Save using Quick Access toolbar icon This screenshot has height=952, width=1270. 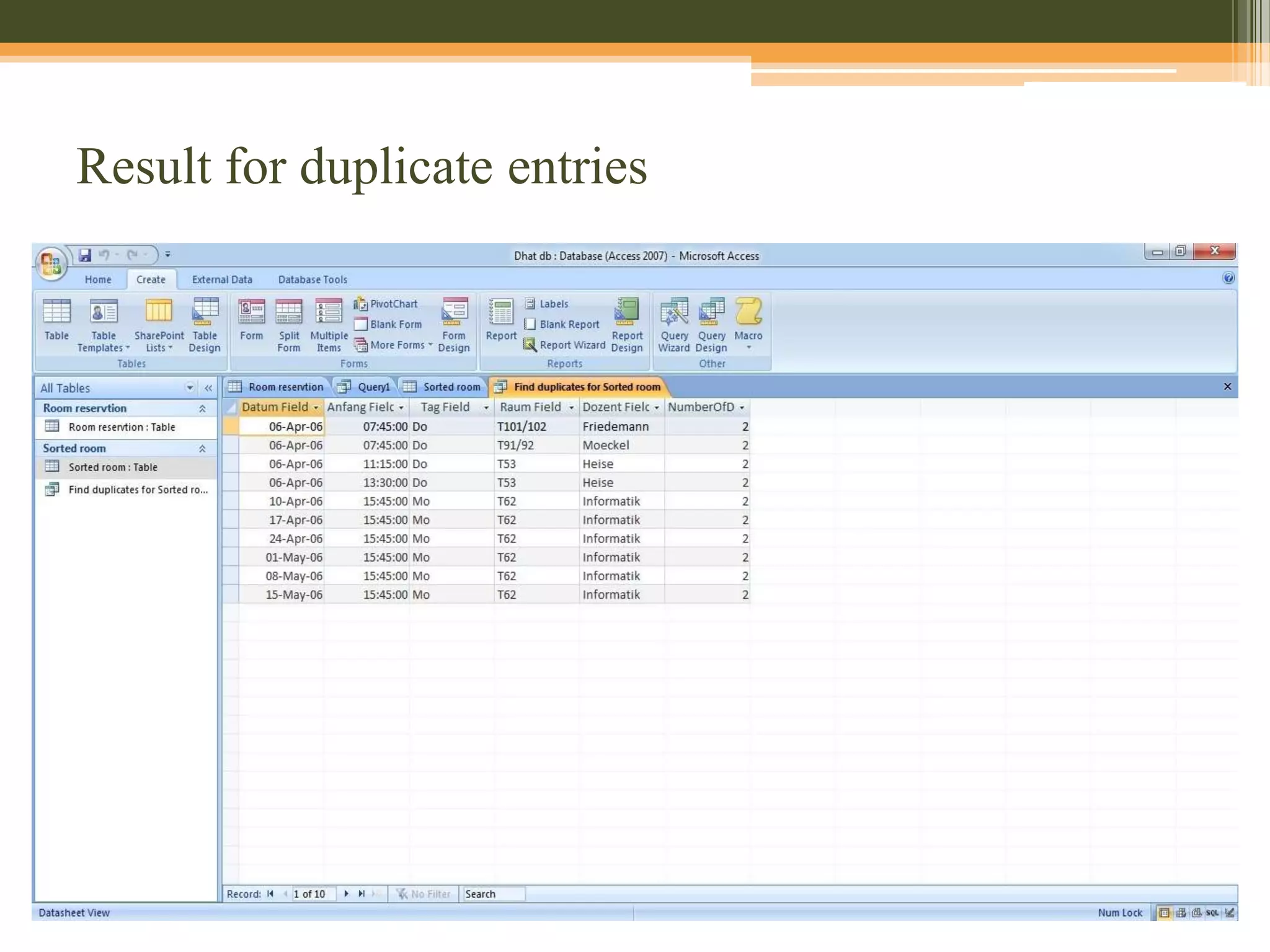(85, 255)
